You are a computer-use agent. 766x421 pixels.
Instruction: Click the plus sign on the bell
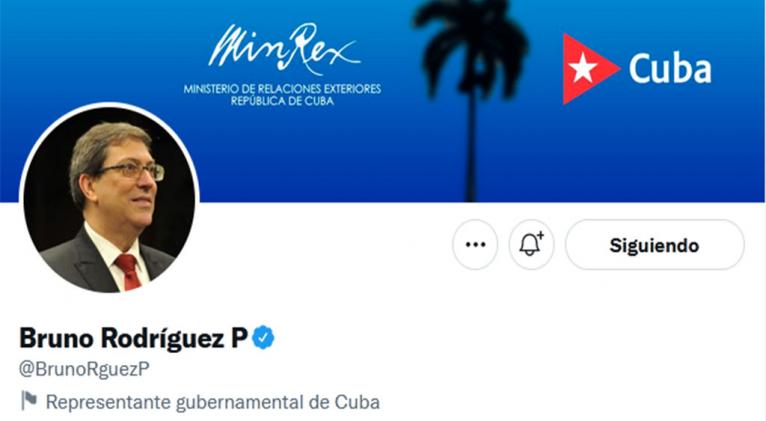(x=540, y=235)
